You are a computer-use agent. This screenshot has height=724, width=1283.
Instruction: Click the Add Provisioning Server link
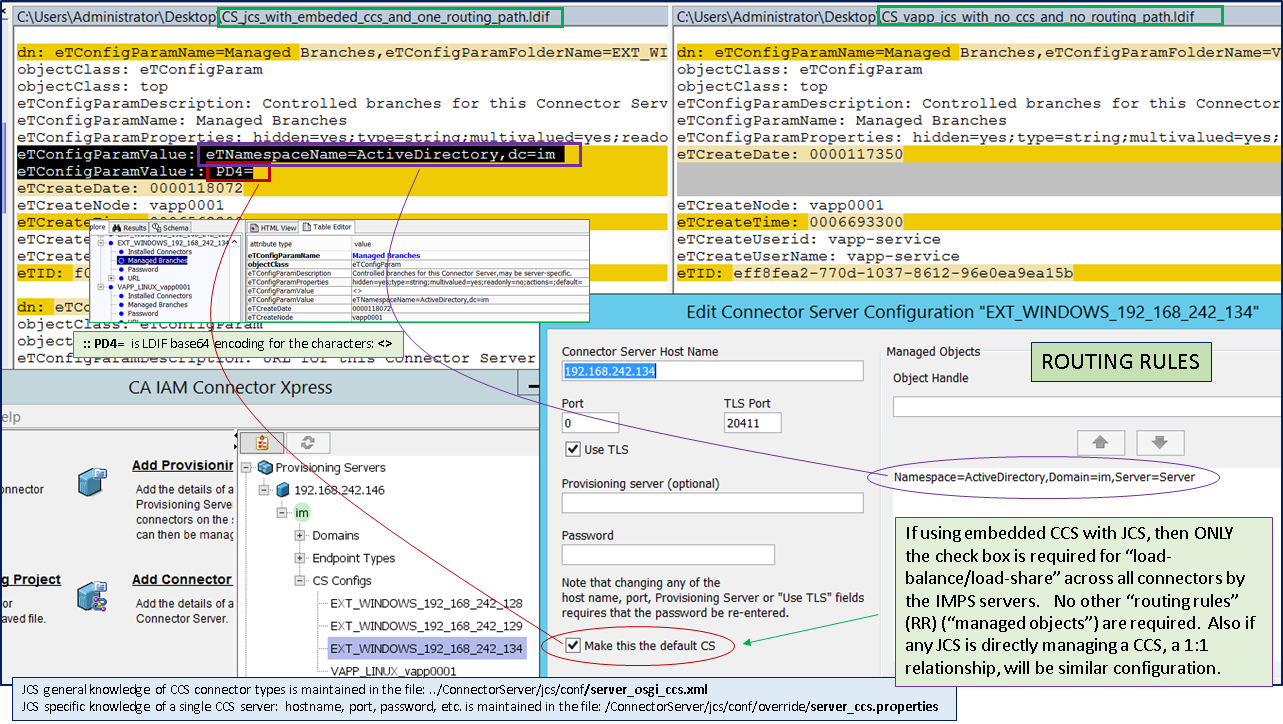[x=183, y=466]
